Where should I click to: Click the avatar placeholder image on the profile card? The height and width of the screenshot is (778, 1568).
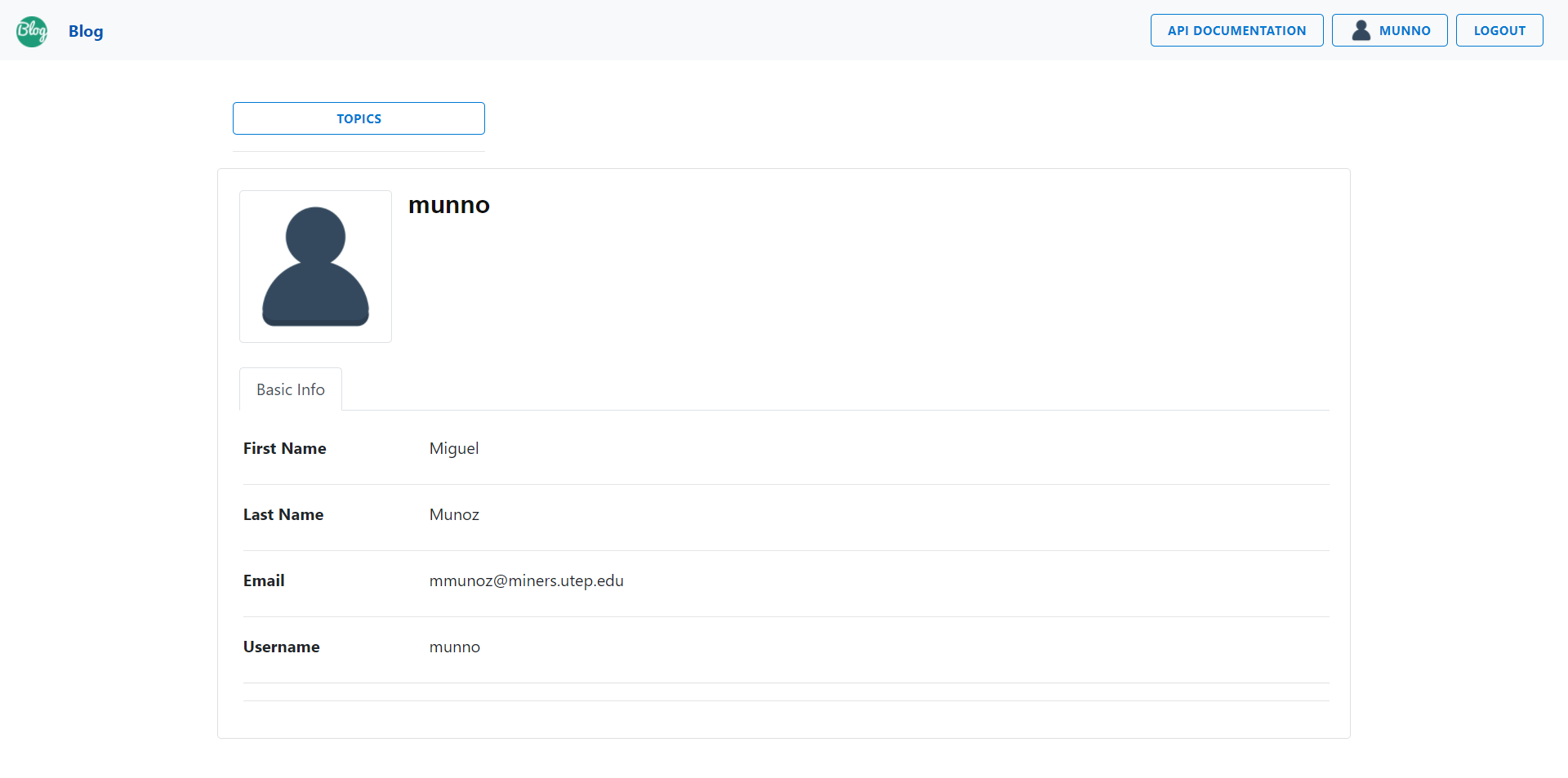point(315,266)
